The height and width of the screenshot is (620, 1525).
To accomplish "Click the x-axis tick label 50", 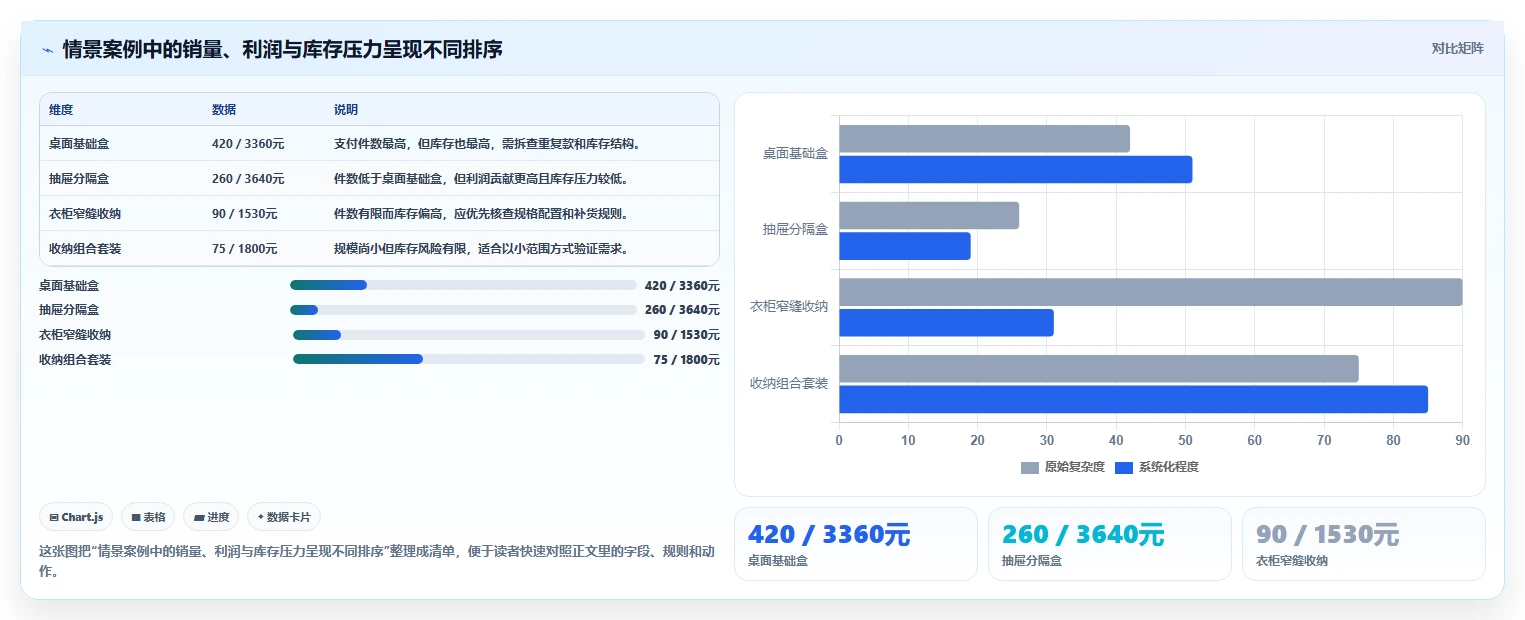I will 1185,440.
